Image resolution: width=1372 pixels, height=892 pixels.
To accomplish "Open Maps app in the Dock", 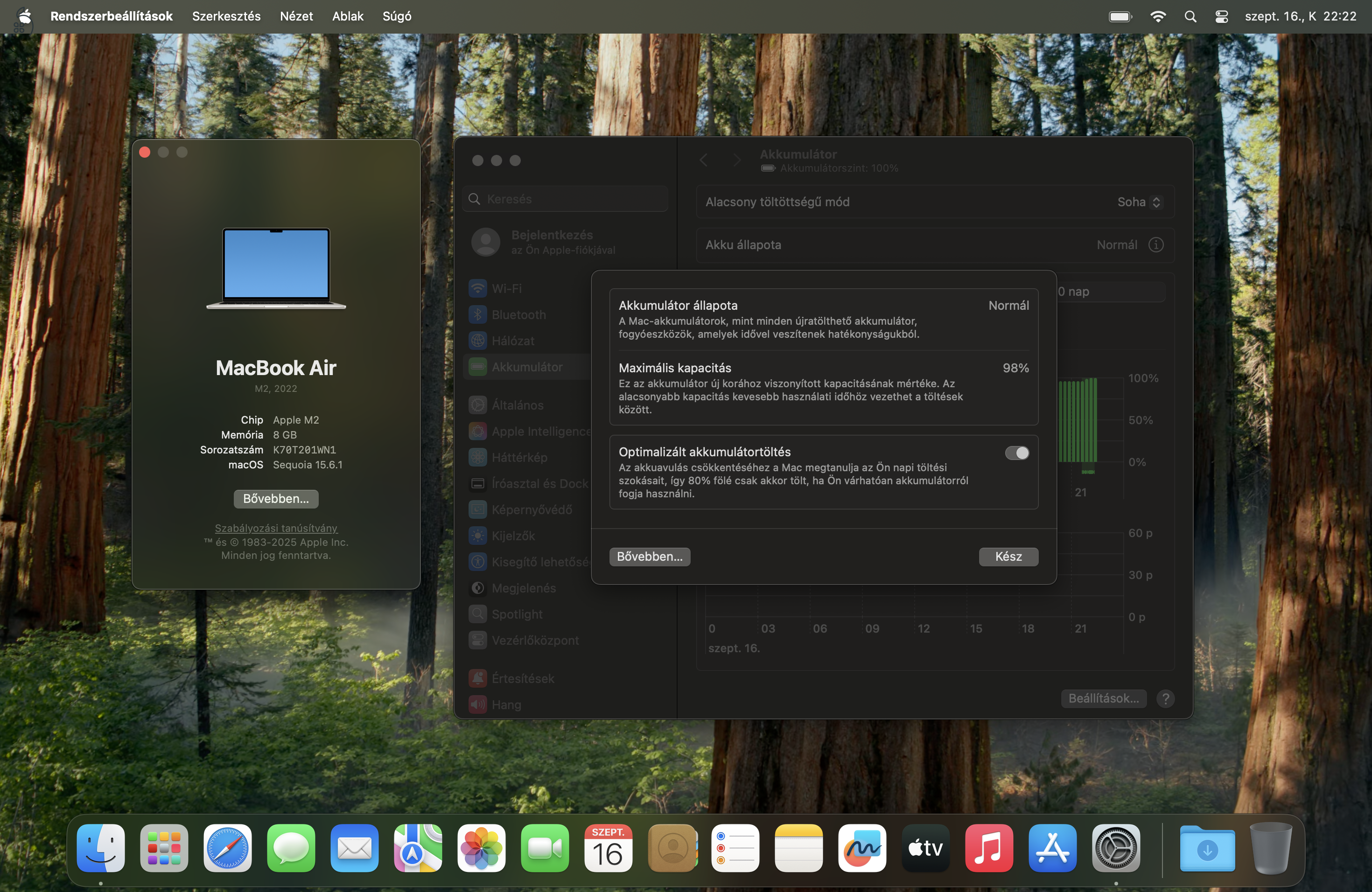I will [x=418, y=848].
